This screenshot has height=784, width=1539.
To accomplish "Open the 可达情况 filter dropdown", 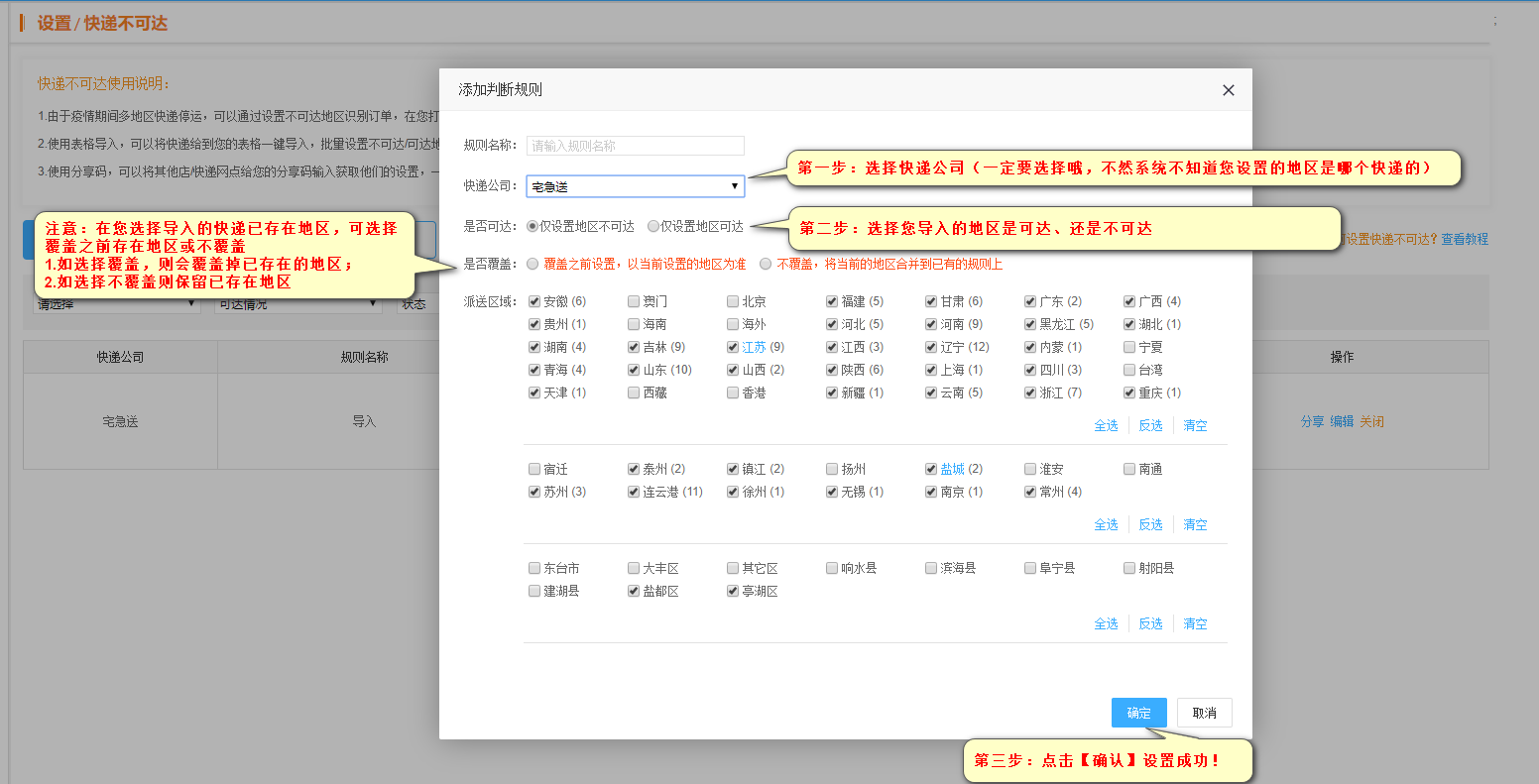I will [x=298, y=304].
